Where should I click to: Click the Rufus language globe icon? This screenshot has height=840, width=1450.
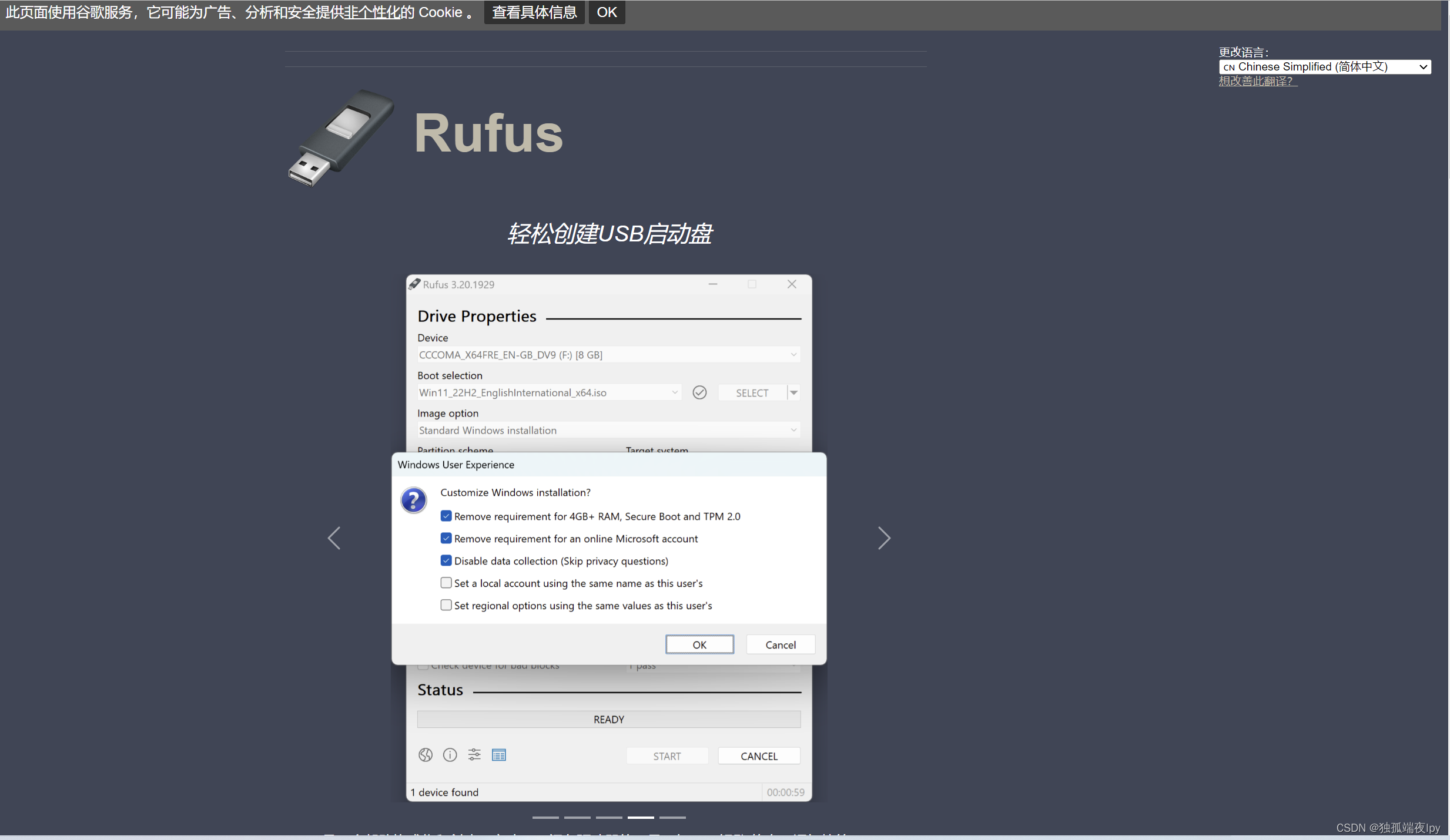pyautogui.click(x=426, y=755)
